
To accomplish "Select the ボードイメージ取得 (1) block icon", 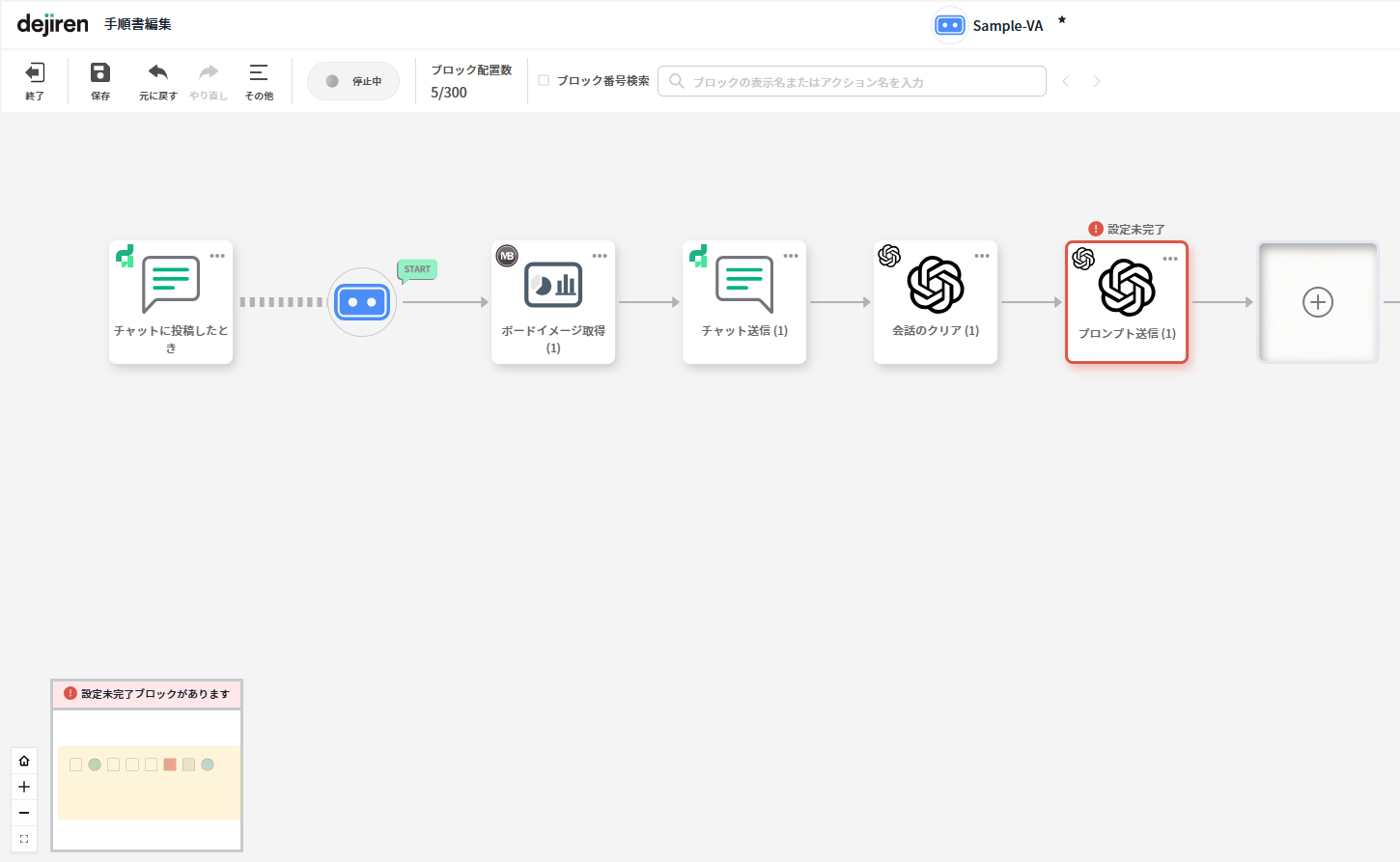I will pyautogui.click(x=553, y=285).
